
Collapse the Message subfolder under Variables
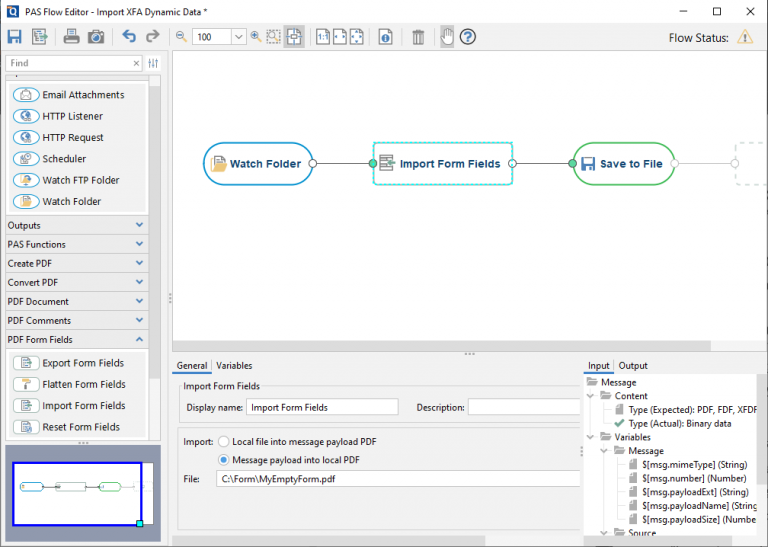[604, 451]
